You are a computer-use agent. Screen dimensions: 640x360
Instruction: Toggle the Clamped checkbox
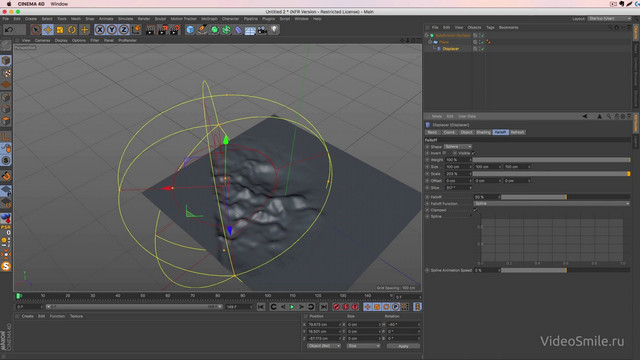pyautogui.click(x=475, y=210)
